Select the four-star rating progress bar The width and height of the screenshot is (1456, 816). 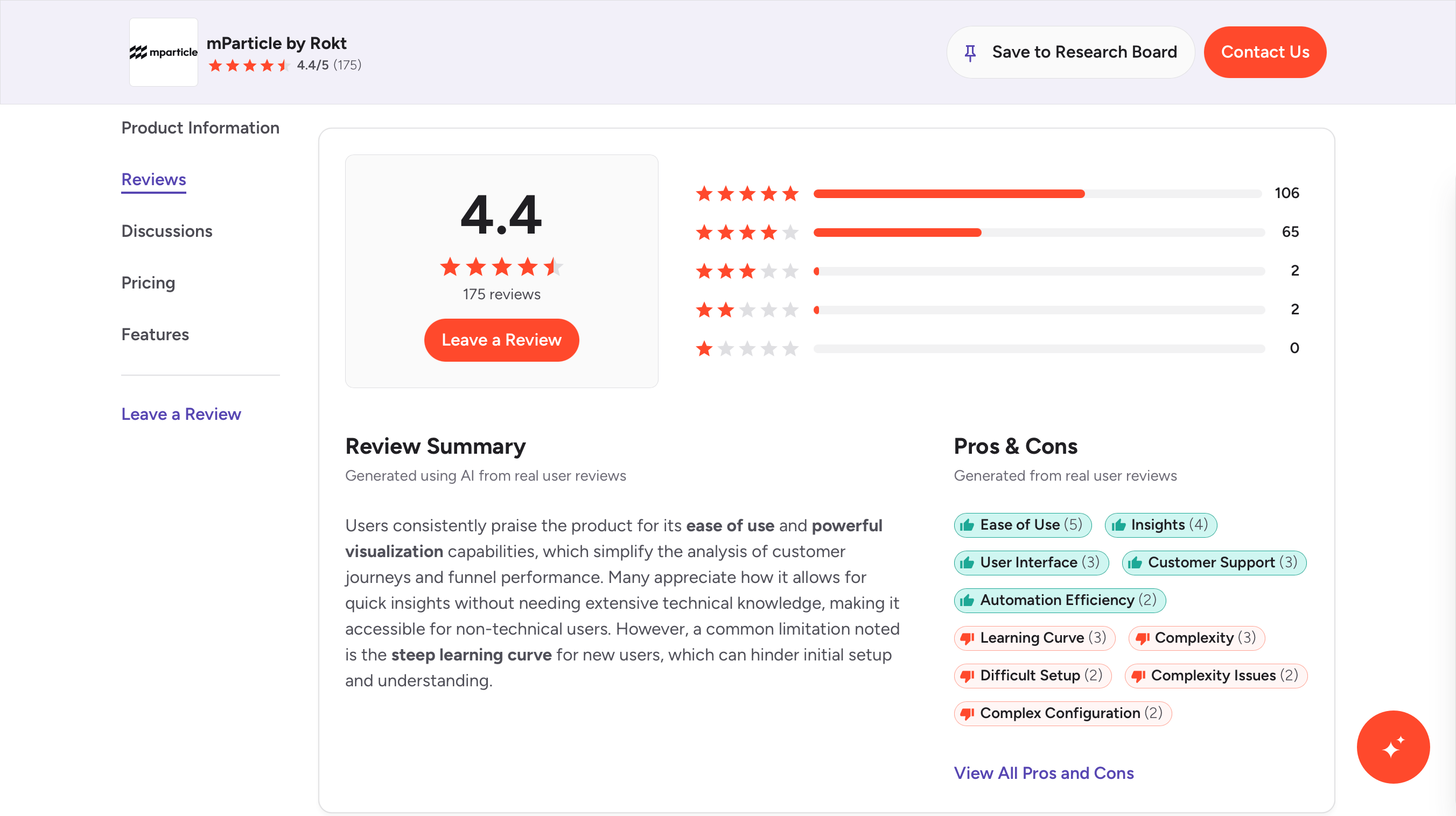coord(1038,232)
